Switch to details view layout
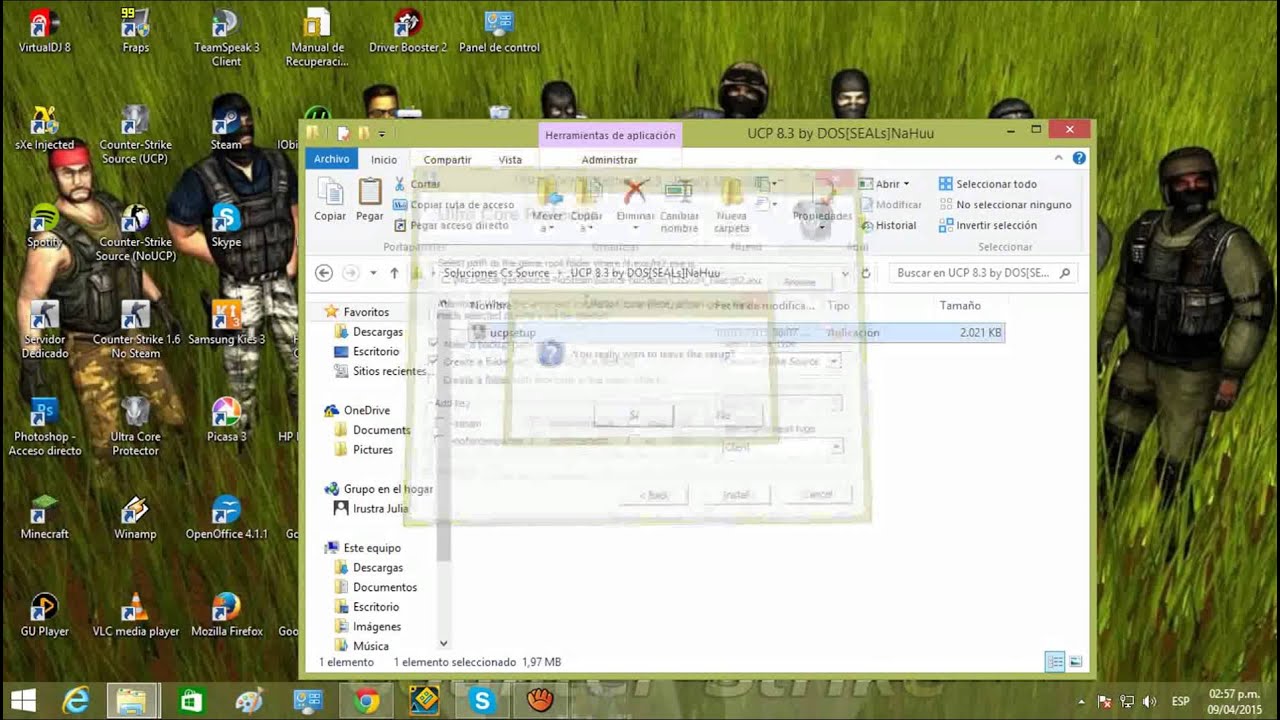 (1054, 661)
